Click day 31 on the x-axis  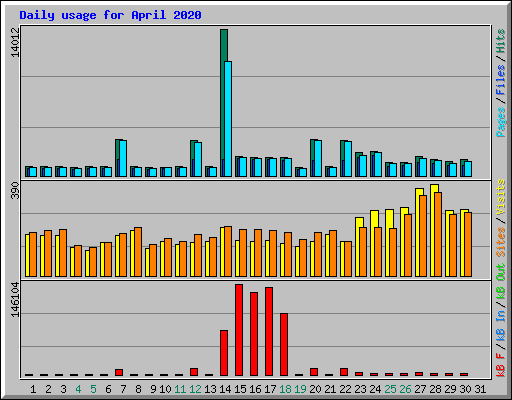pos(480,389)
